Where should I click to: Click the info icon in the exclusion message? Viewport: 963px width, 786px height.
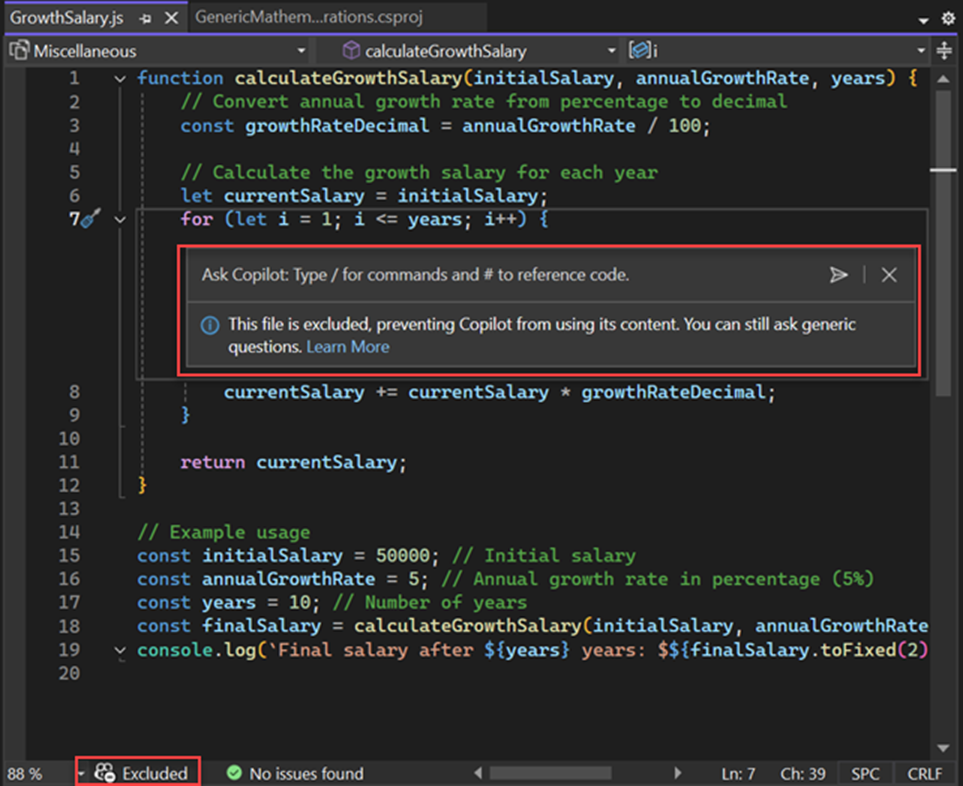coord(210,325)
